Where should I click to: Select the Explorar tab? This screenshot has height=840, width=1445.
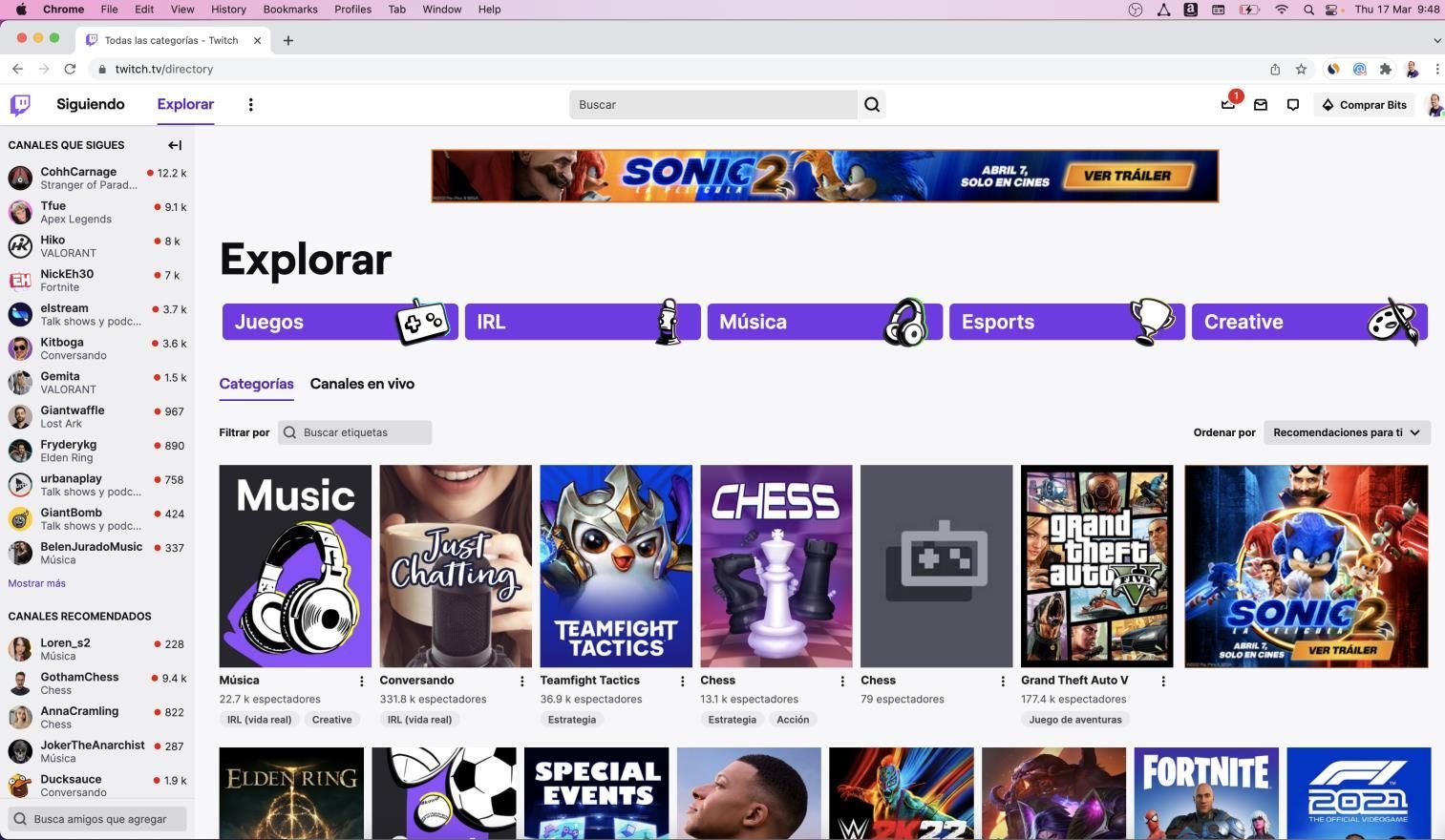coord(185,104)
